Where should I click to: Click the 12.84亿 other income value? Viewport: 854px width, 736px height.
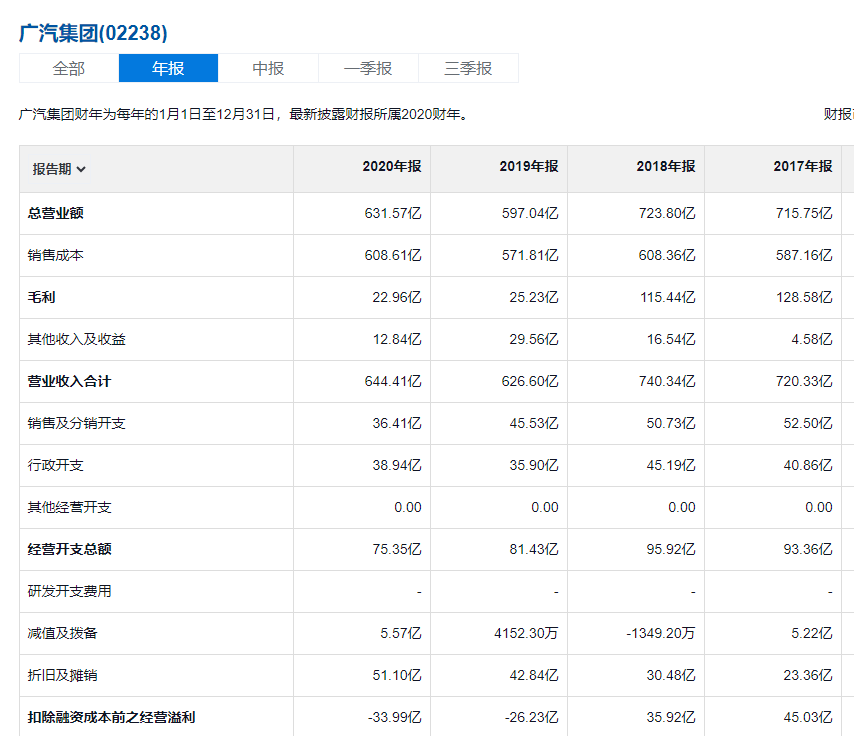397,339
